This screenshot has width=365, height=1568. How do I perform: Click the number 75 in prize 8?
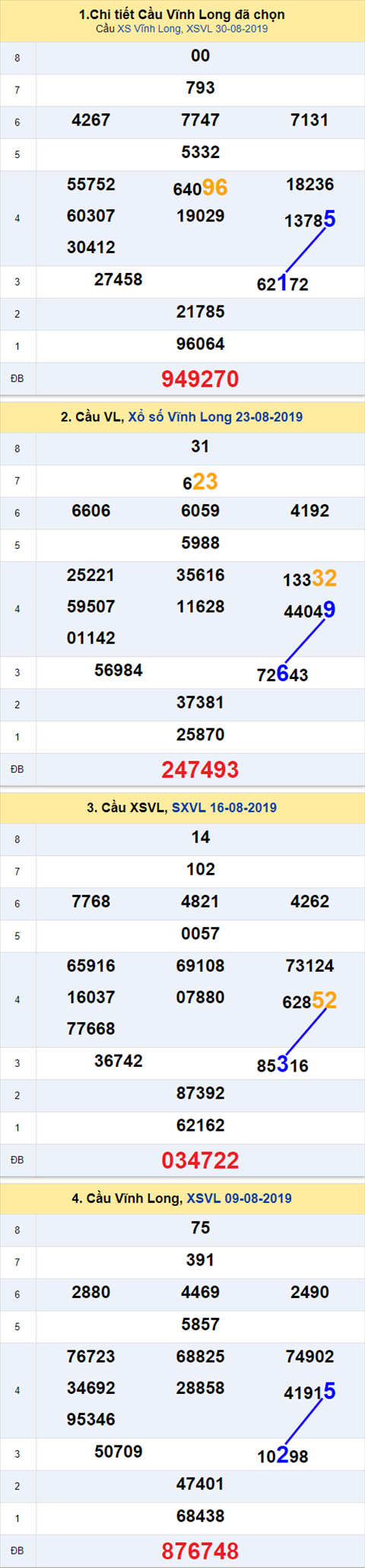[x=201, y=1228]
